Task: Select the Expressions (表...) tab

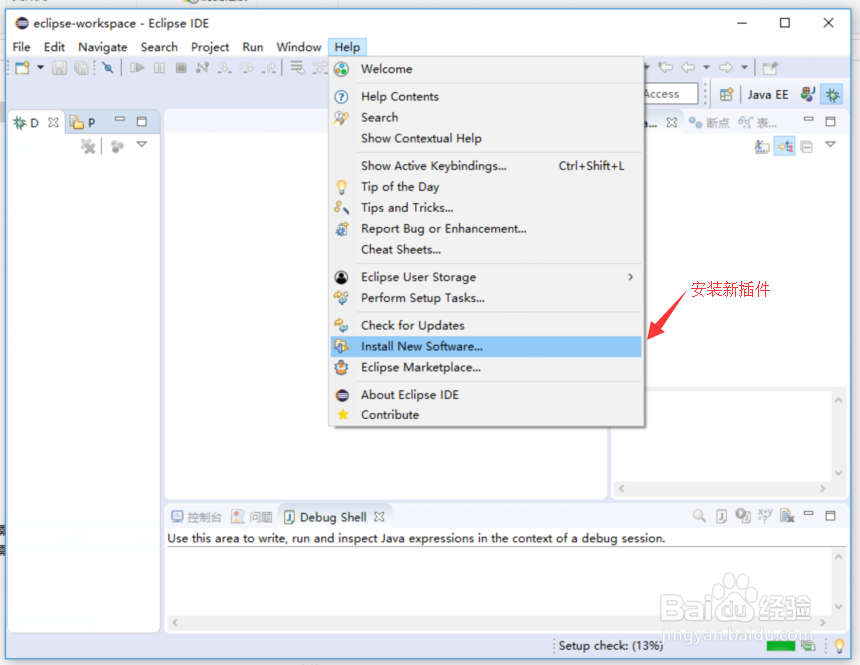Action: click(757, 122)
